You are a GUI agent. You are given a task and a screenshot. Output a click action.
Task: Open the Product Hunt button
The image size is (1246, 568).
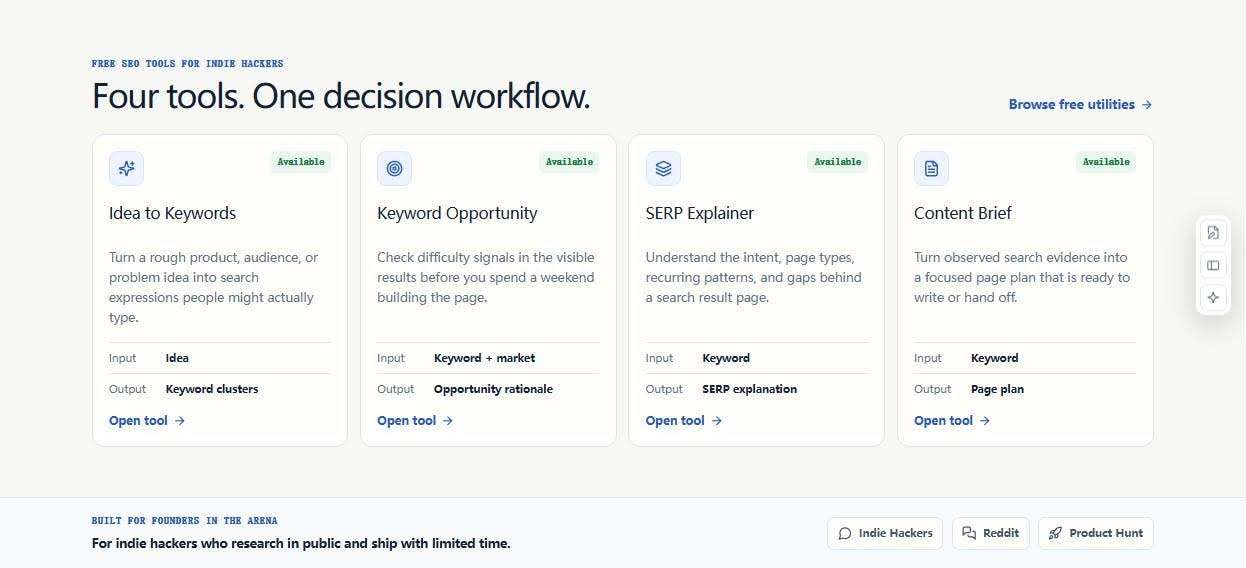pos(1096,533)
